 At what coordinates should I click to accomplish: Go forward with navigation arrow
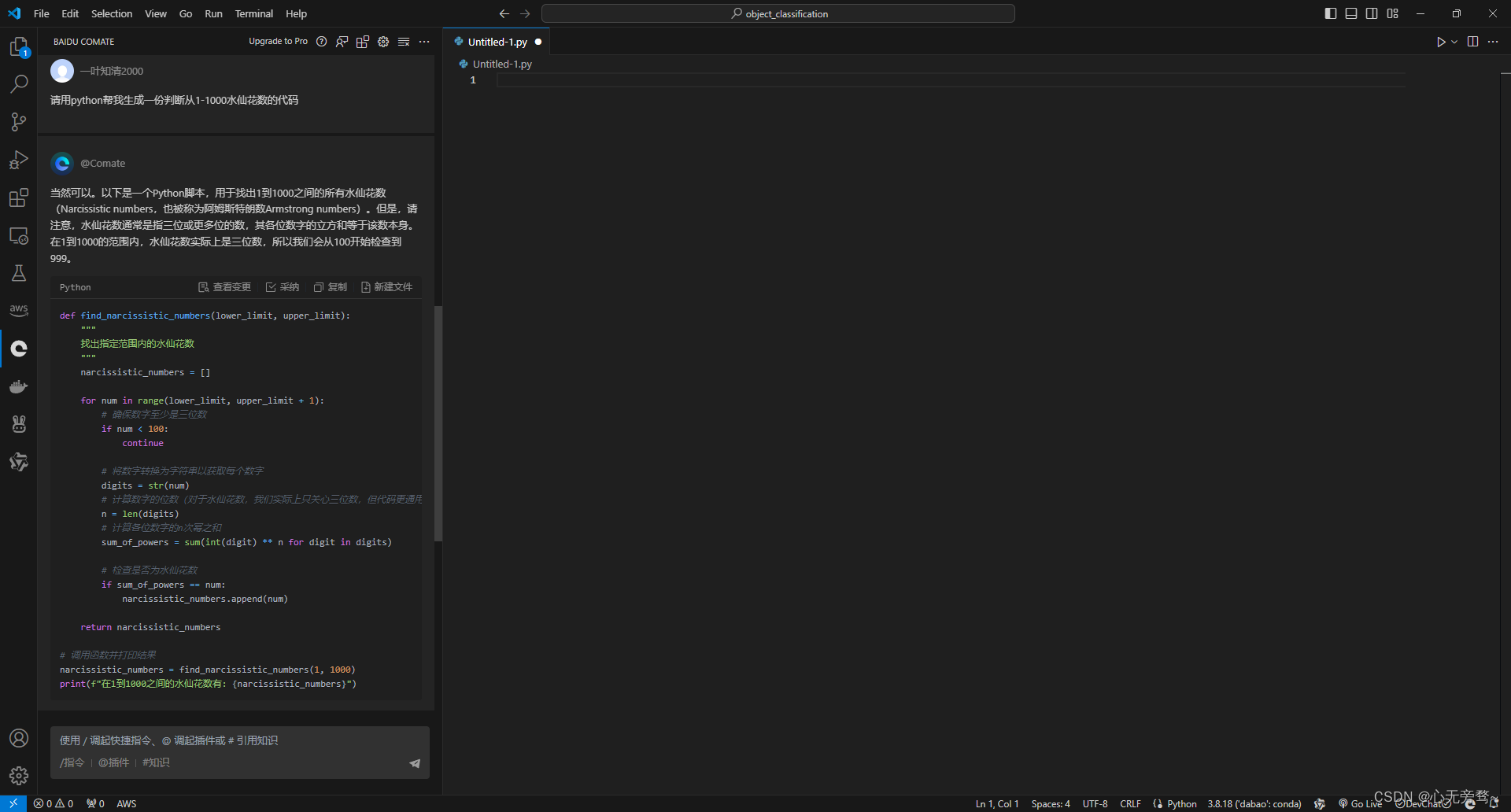coord(525,13)
